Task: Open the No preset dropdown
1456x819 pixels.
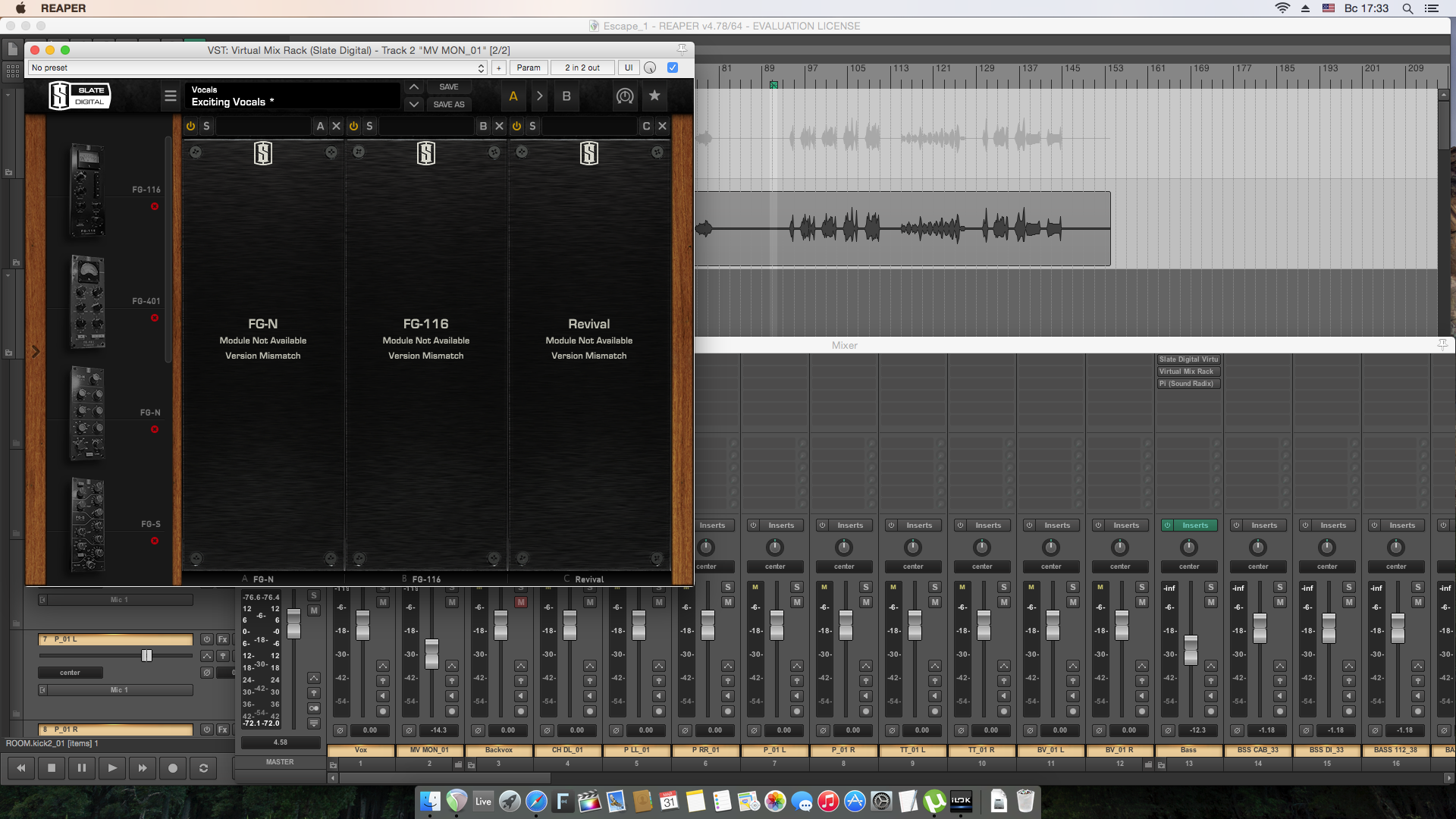Action: tap(258, 67)
